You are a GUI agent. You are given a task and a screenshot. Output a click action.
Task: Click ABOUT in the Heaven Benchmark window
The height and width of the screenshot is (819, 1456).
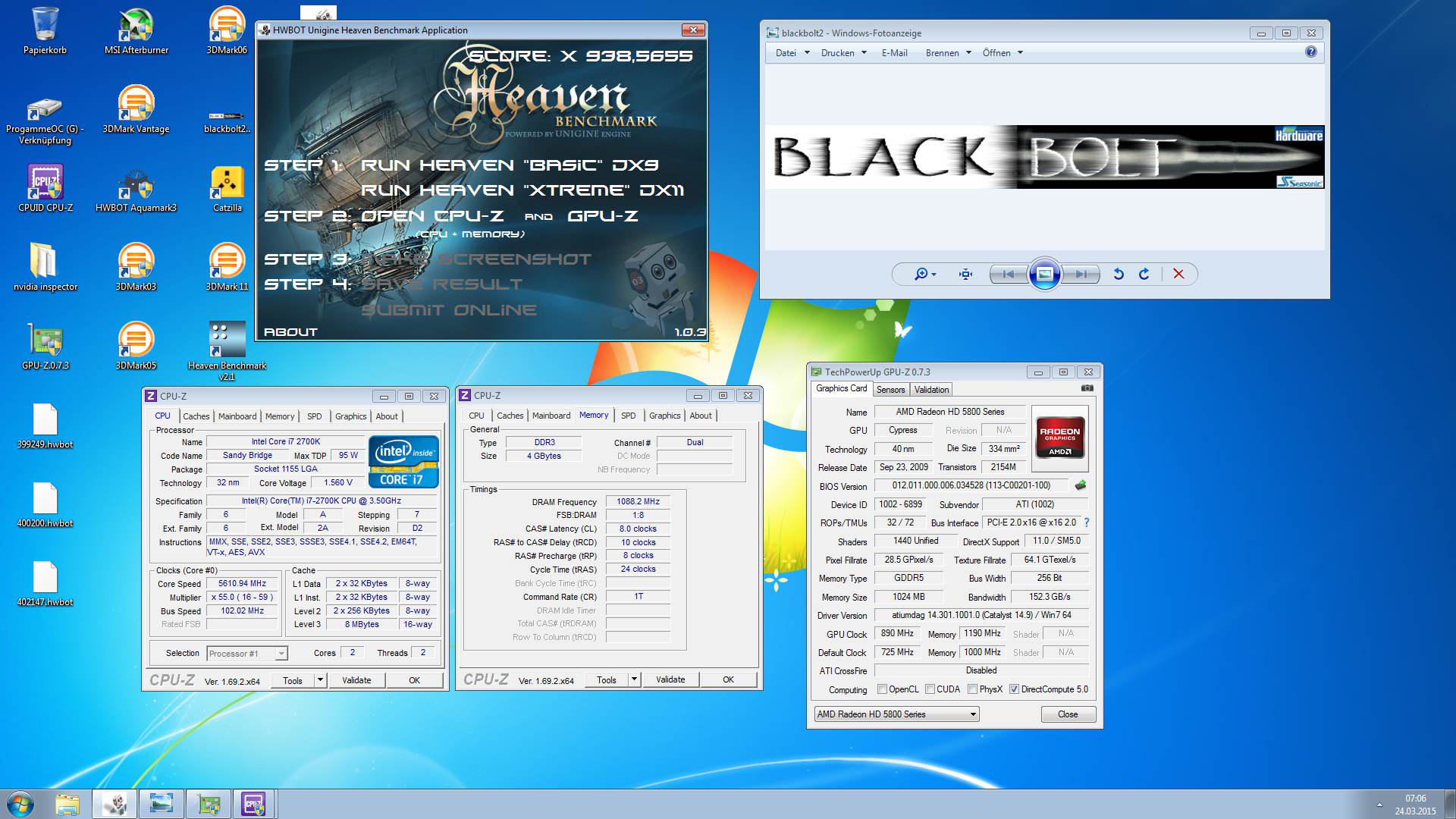[x=290, y=332]
